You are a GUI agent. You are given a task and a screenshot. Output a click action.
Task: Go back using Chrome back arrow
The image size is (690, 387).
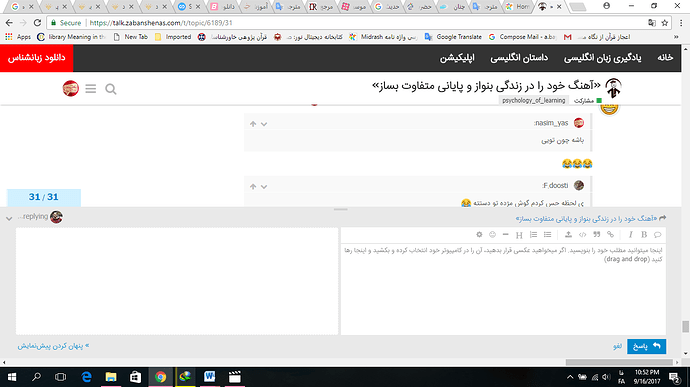tap(9, 23)
